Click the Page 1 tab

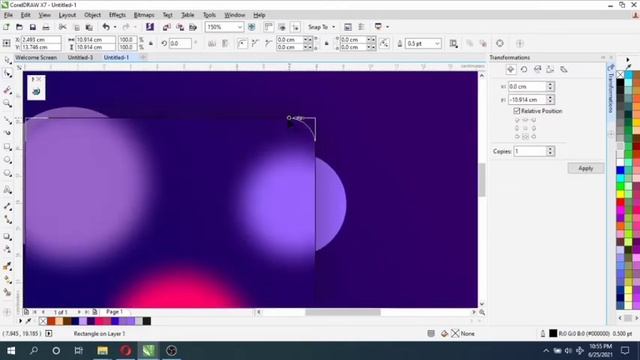tap(114, 312)
